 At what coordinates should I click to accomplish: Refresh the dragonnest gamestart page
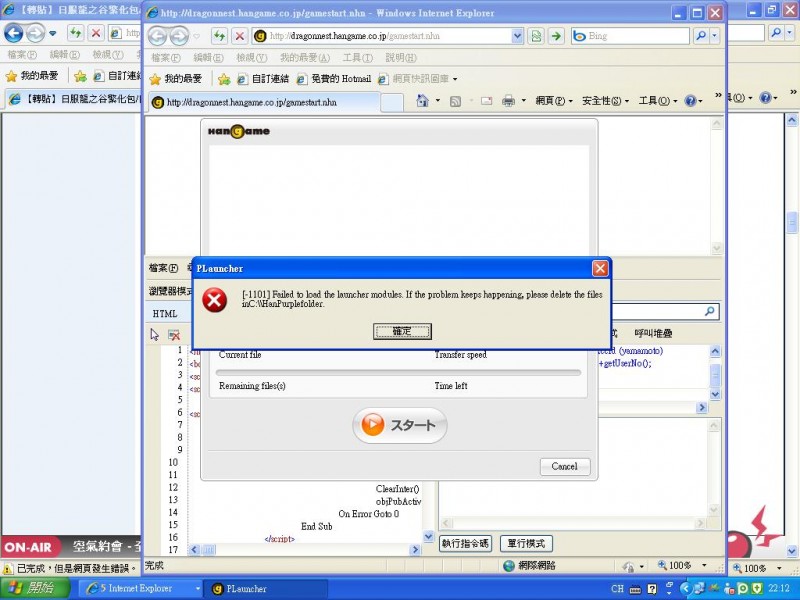click(219, 36)
